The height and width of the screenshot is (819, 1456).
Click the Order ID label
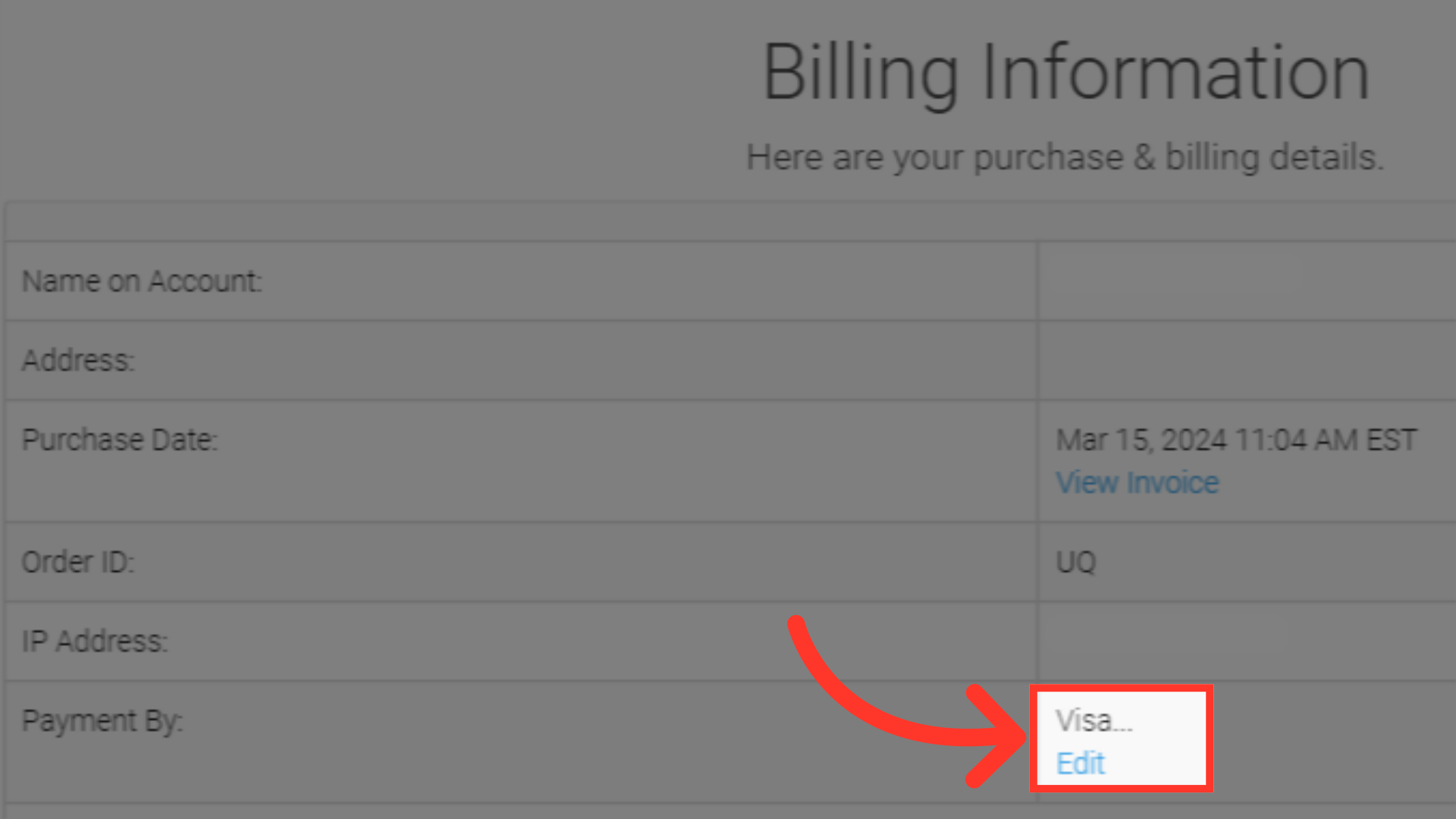point(78,562)
